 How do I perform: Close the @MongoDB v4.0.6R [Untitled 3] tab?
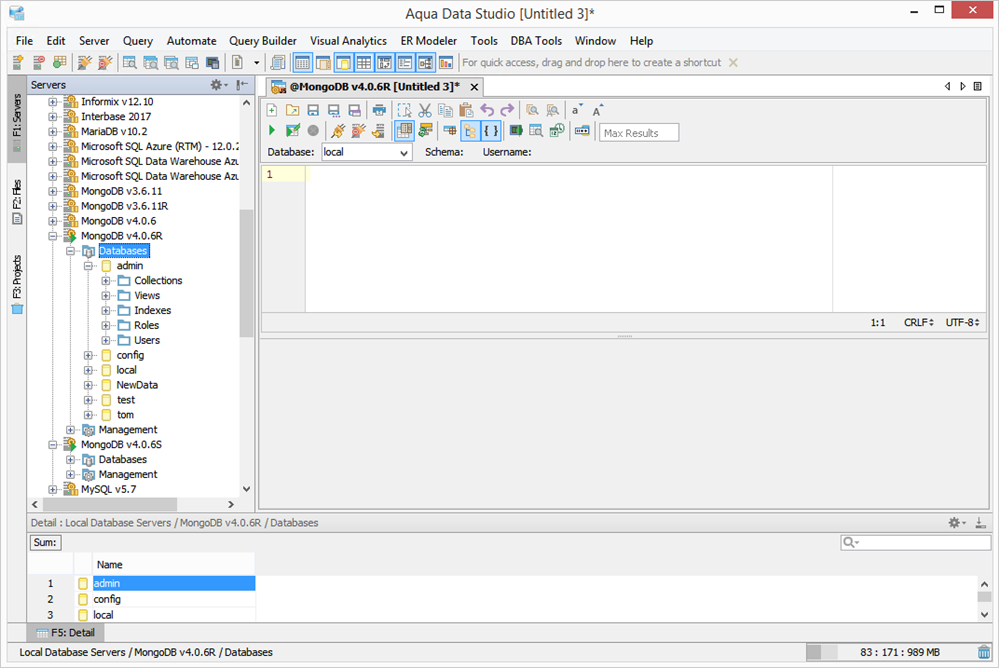tap(474, 87)
